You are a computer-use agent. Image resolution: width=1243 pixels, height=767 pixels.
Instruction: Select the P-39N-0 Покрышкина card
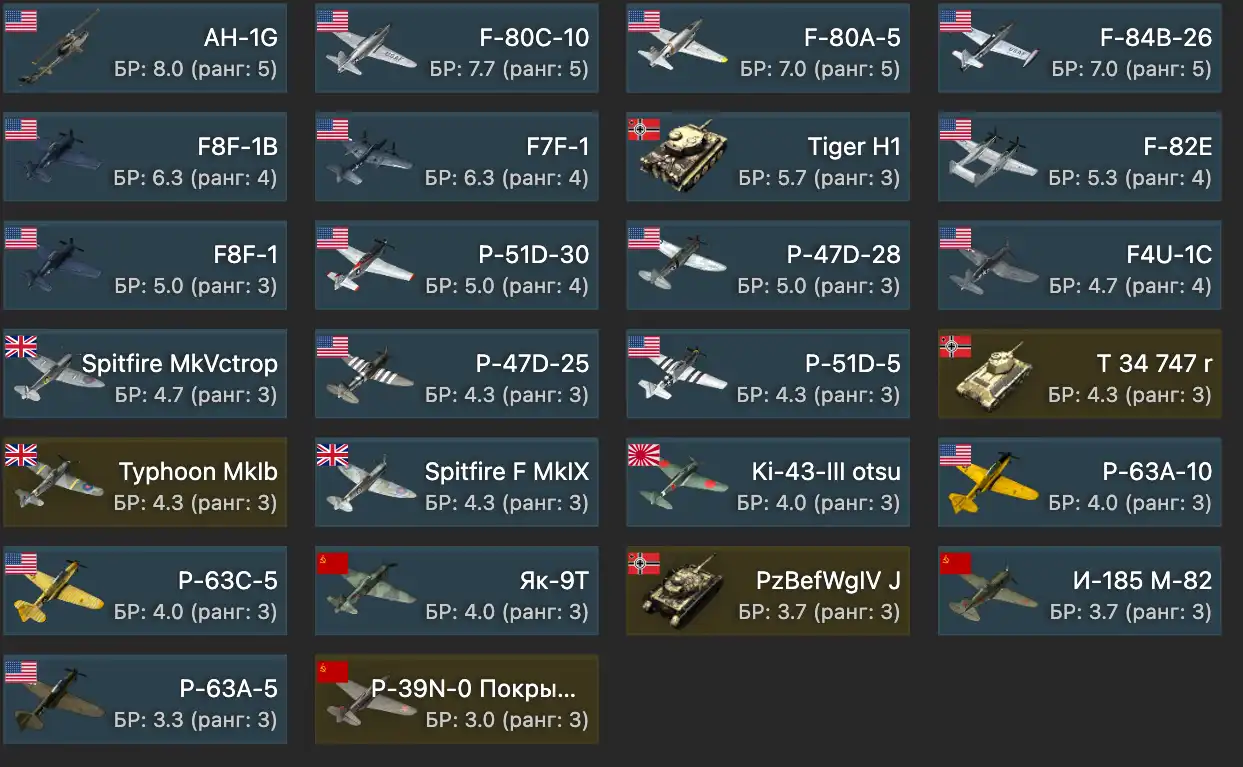coord(457,700)
